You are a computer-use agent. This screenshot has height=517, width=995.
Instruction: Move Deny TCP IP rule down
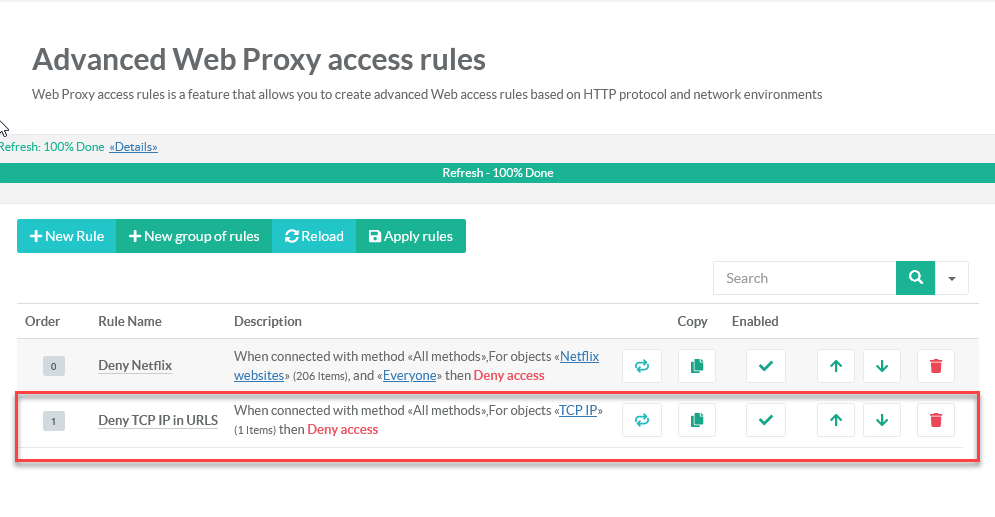point(882,420)
